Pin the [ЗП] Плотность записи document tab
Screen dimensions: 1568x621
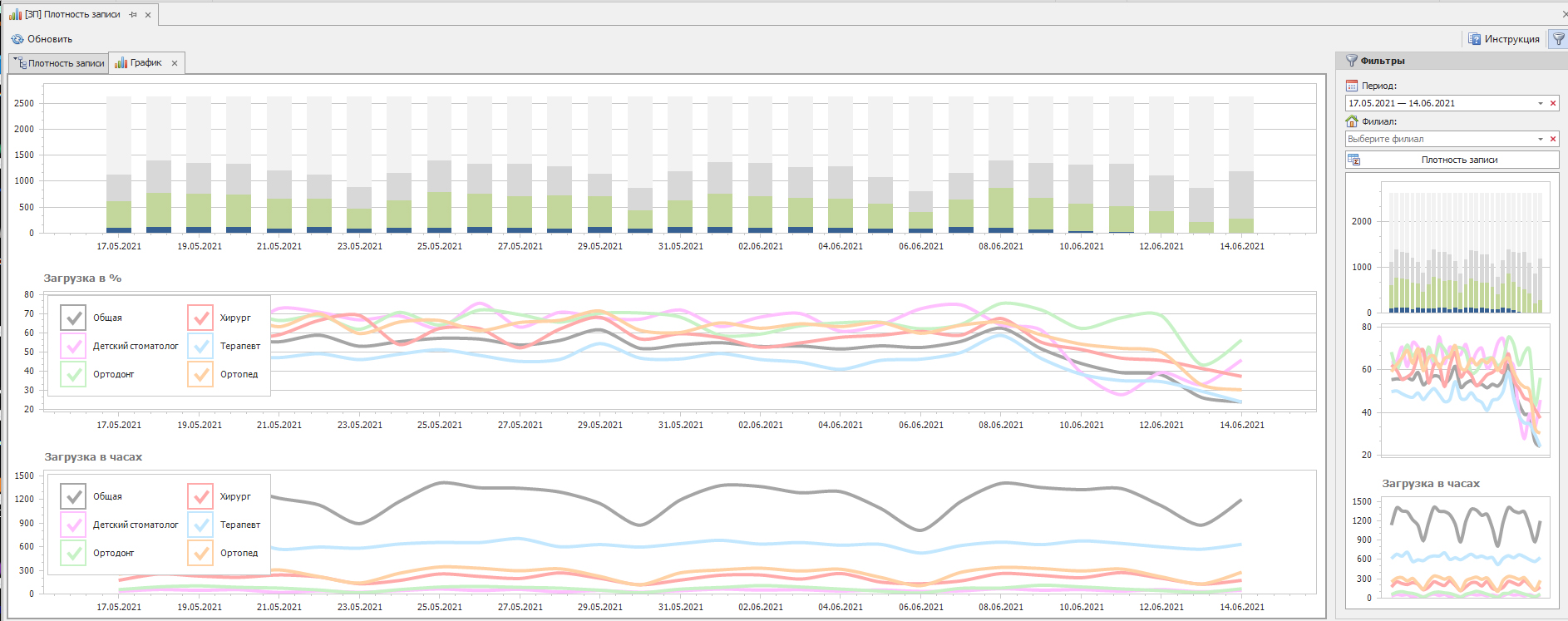pos(133,14)
